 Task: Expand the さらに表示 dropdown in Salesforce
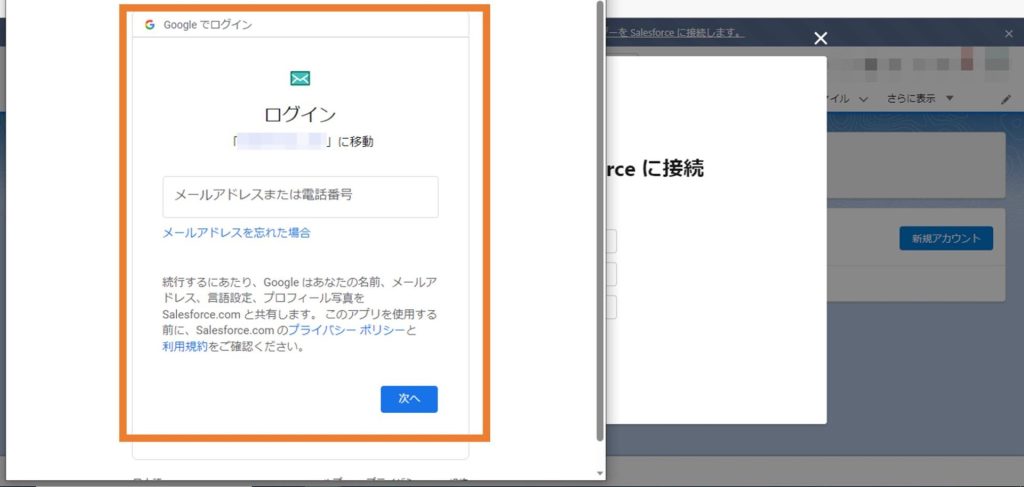pyautogui.click(x=920, y=99)
